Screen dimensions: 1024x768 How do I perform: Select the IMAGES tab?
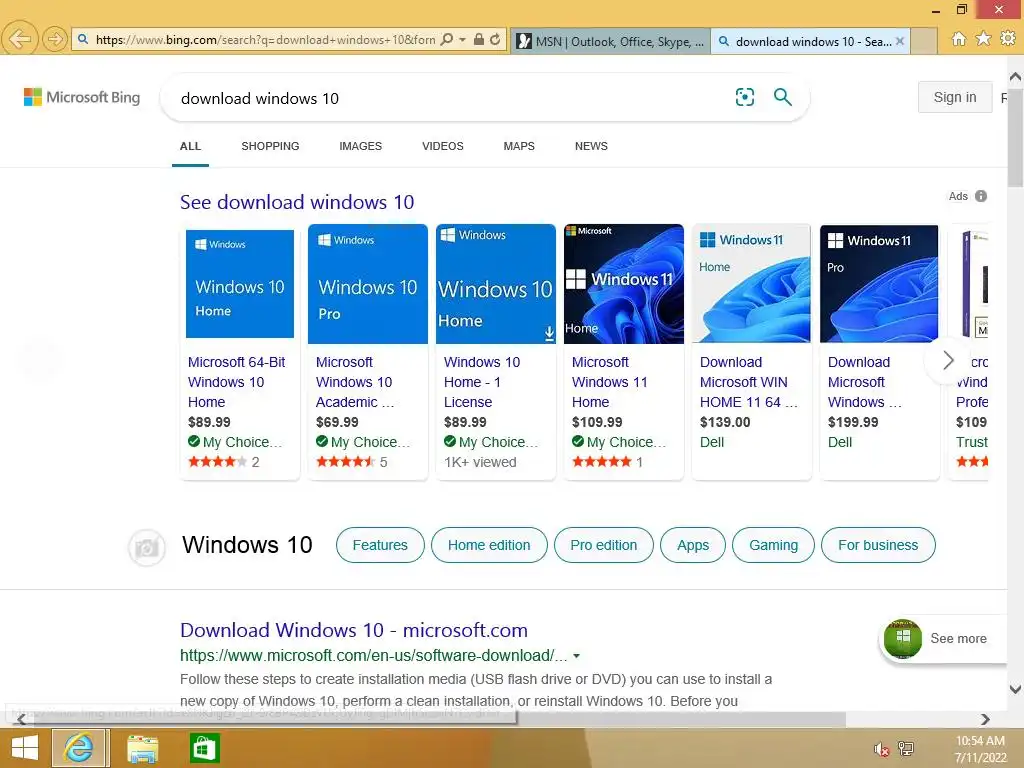pyautogui.click(x=360, y=146)
